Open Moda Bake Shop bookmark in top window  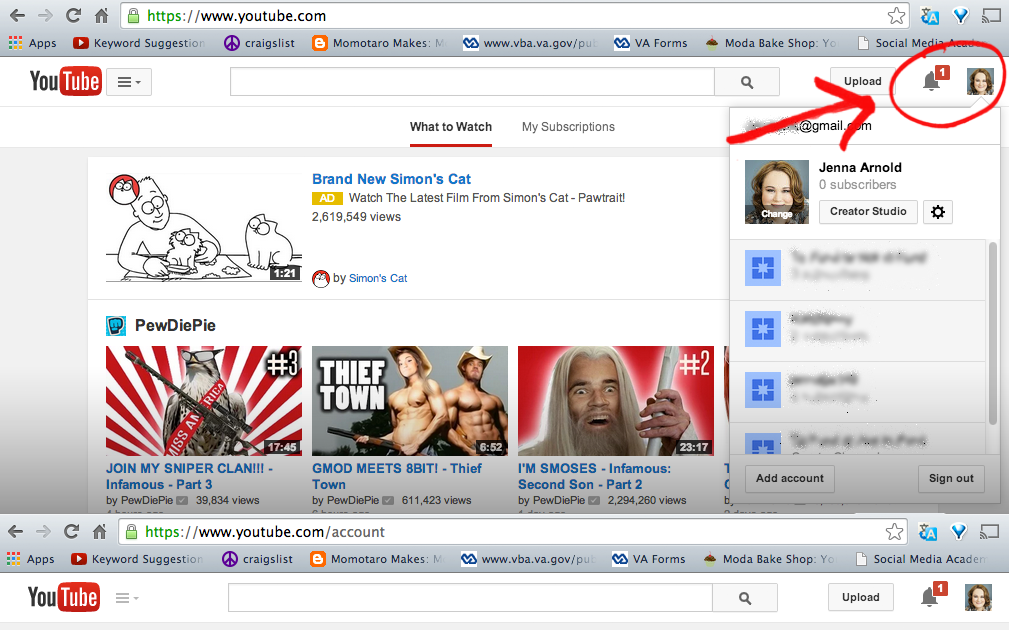tap(771, 43)
